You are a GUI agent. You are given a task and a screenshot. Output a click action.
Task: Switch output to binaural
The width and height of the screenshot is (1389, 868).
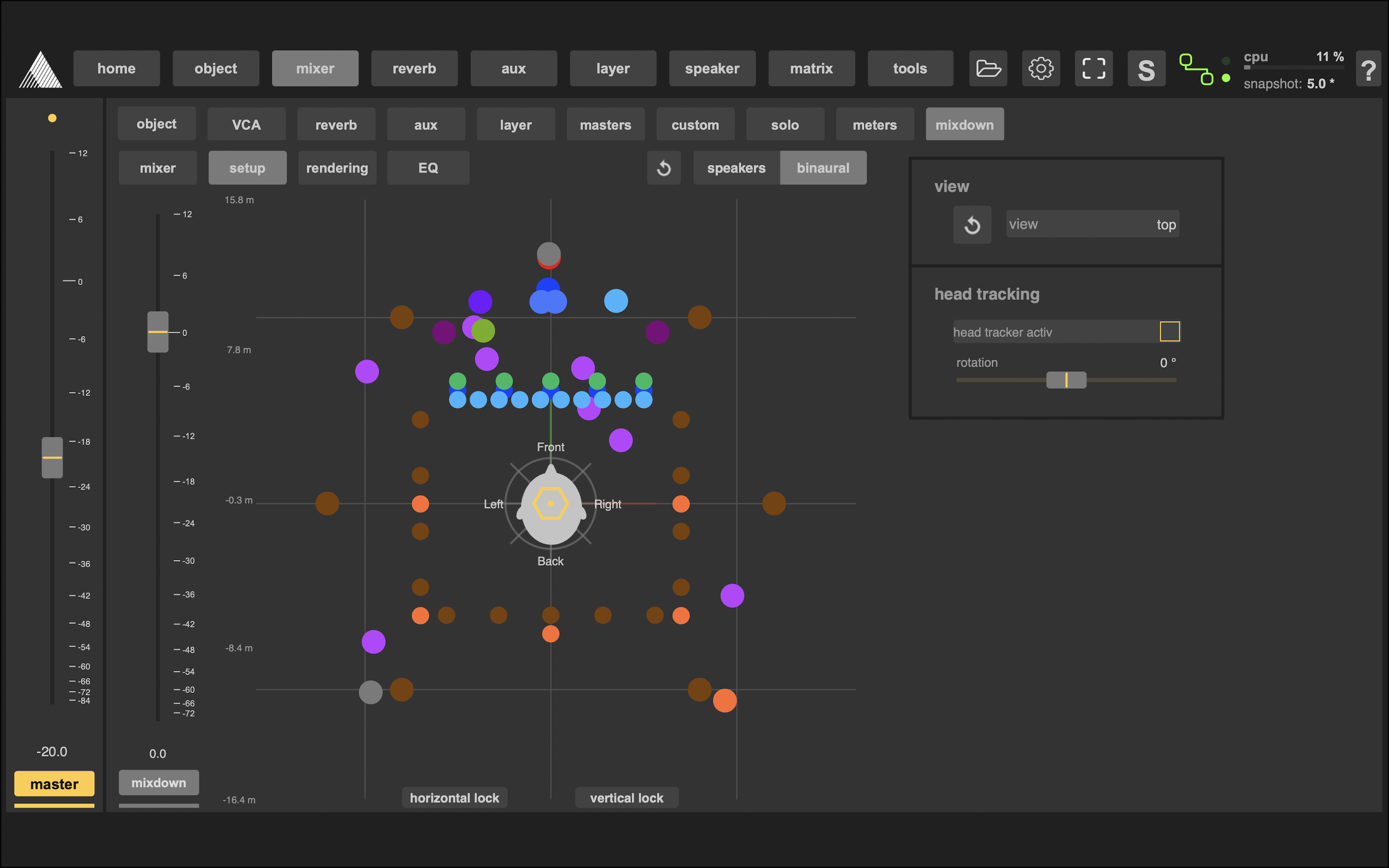[x=823, y=168]
